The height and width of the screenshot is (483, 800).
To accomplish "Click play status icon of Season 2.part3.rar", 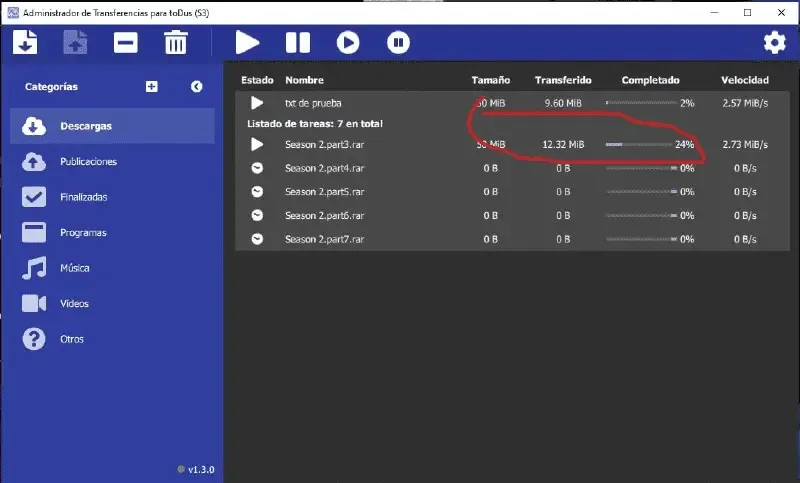I will (x=257, y=144).
